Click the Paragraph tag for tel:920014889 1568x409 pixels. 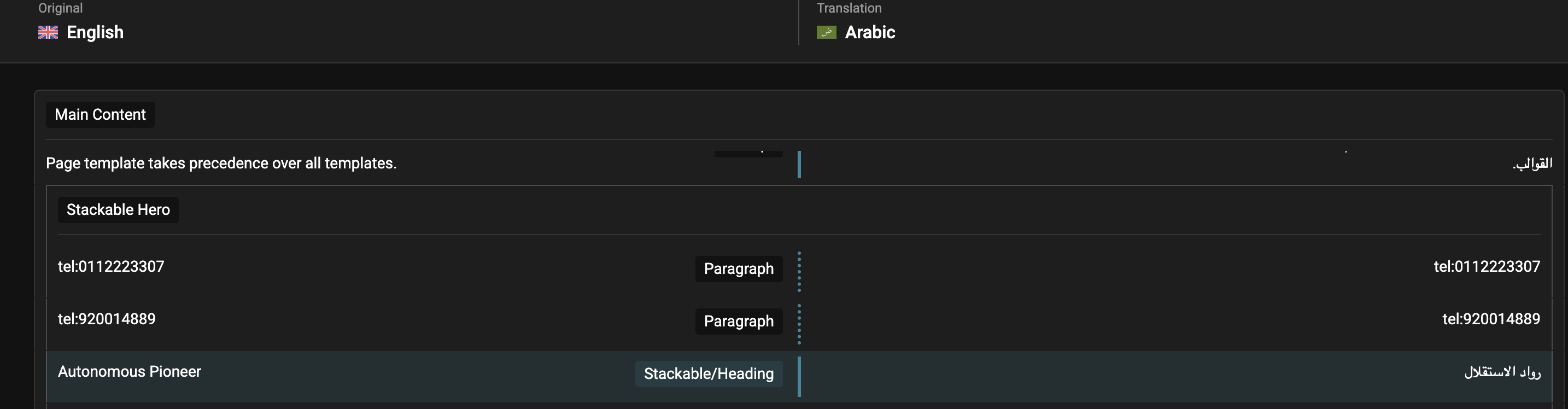739,321
